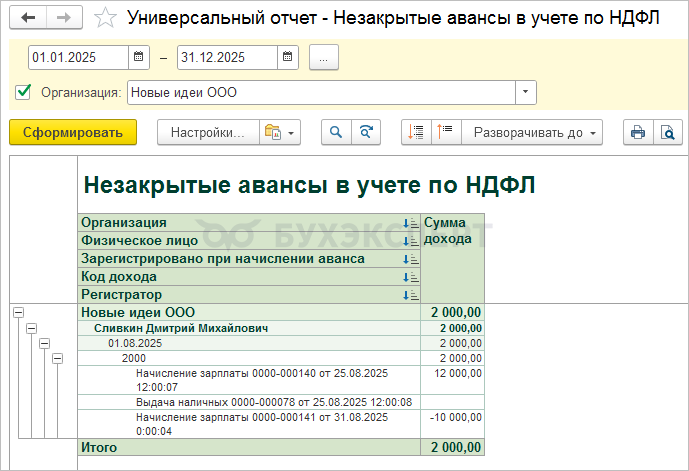Open report variants dropdown next to Настройки
The height and width of the screenshot is (471, 689).
[278, 132]
